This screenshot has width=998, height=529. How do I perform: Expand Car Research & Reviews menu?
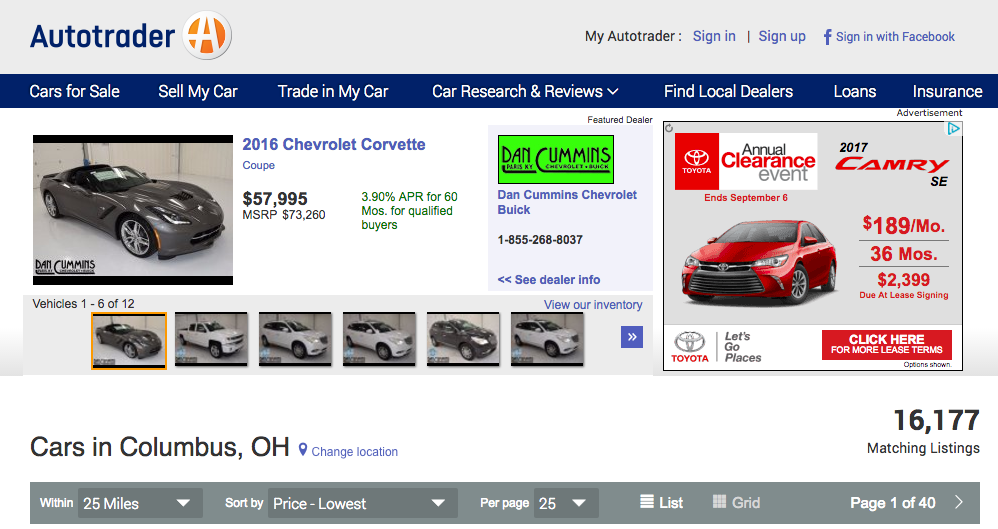pyautogui.click(x=525, y=91)
